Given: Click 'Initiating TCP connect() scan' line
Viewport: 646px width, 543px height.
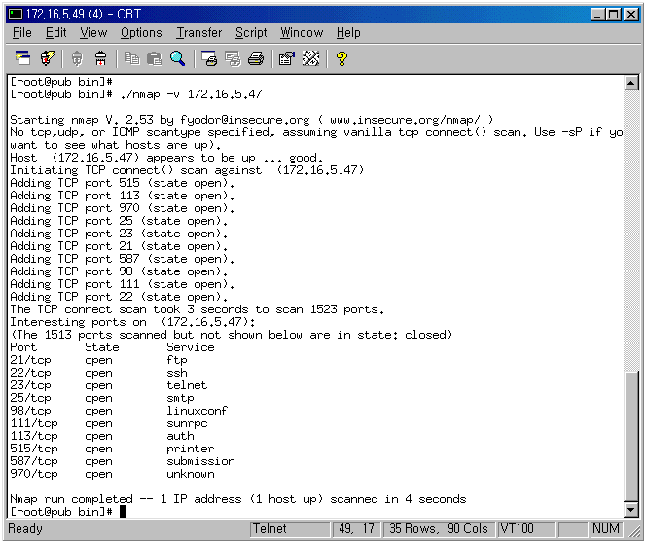Looking at the screenshot, I should pyautogui.click(x=187, y=170).
